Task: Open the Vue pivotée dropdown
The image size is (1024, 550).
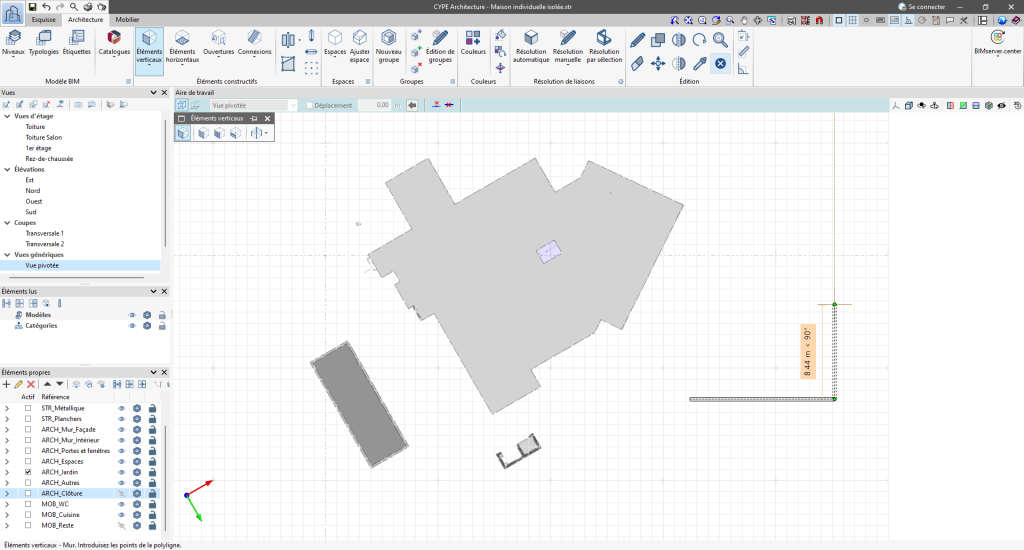Action: click(x=292, y=105)
